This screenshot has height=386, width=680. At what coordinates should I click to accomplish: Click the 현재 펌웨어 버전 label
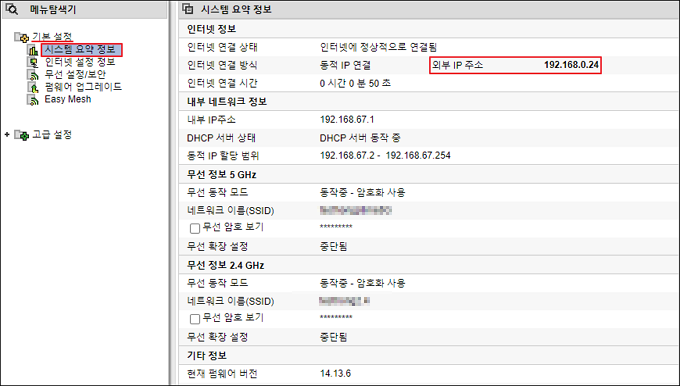click(222, 373)
